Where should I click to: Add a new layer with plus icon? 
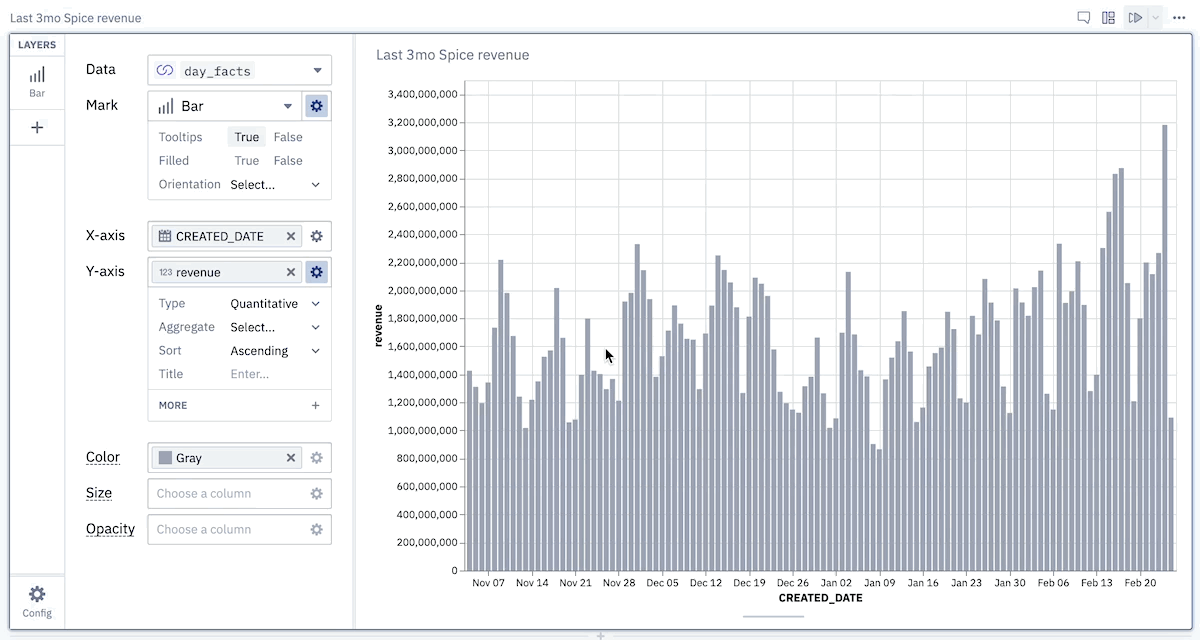coord(37,127)
